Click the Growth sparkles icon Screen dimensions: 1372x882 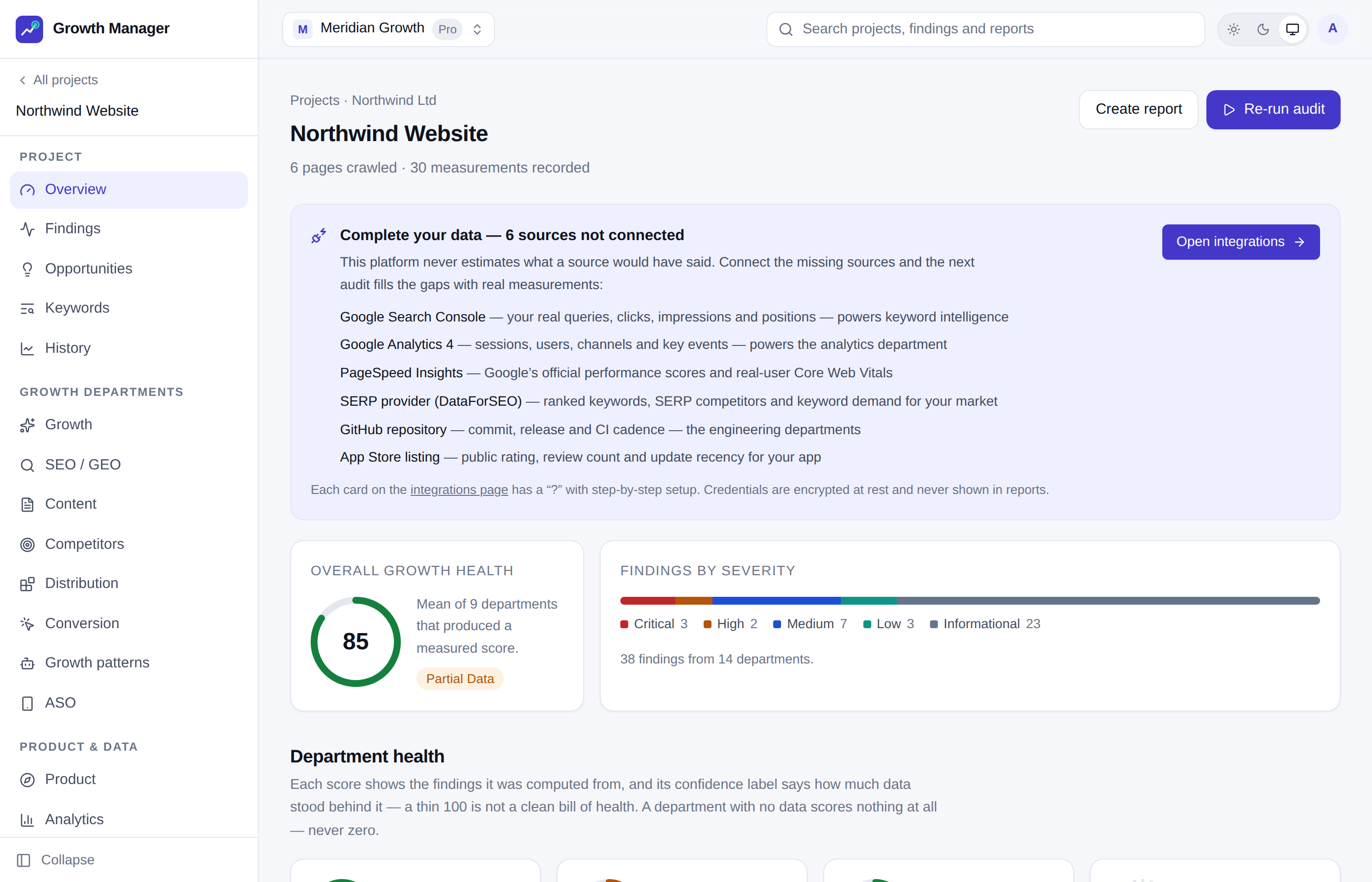pyautogui.click(x=27, y=425)
